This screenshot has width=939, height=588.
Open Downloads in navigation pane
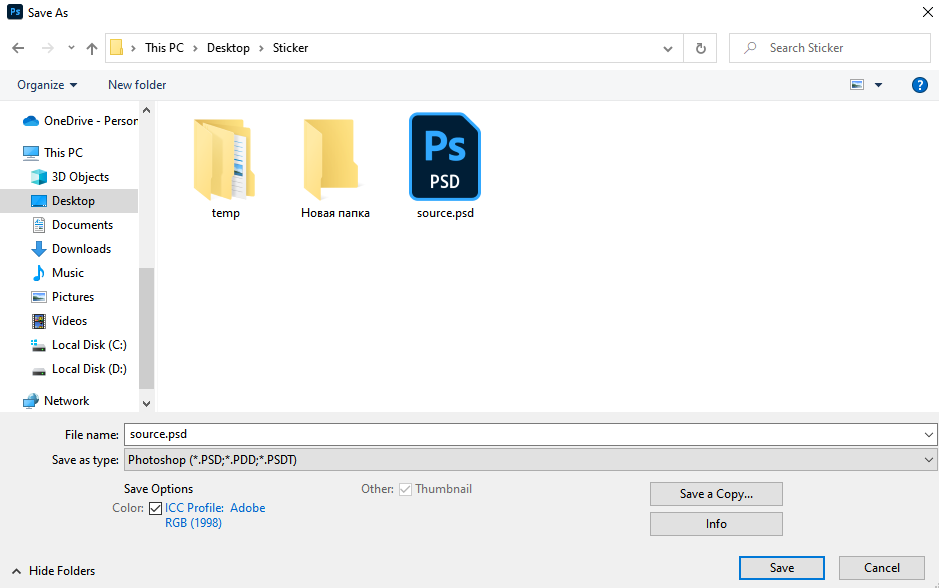[71, 248]
